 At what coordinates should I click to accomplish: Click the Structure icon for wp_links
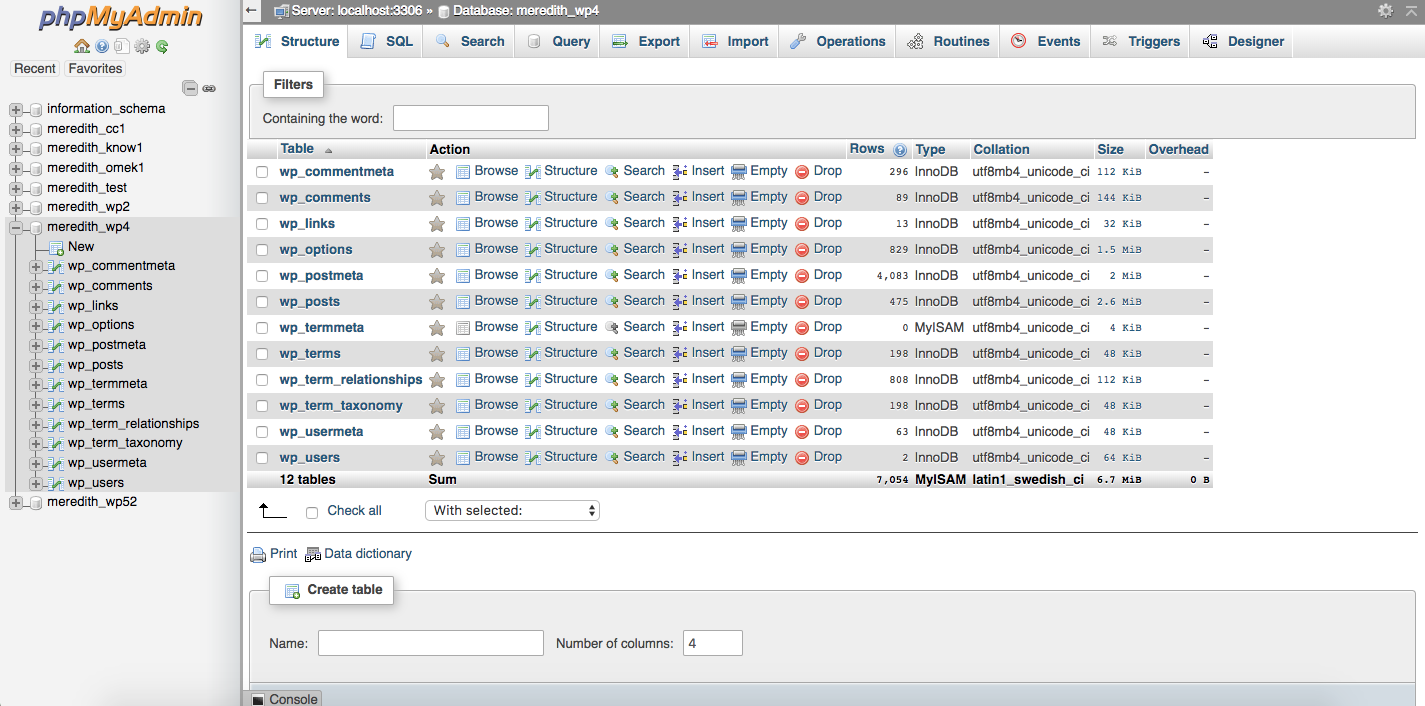pos(533,224)
